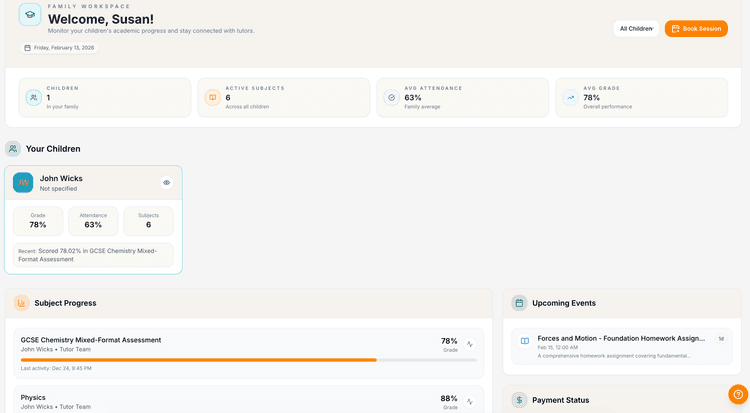This screenshot has height=413, width=750.
Task: Click the Welcome, Susan! heading
Action: (x=101, y=19)
